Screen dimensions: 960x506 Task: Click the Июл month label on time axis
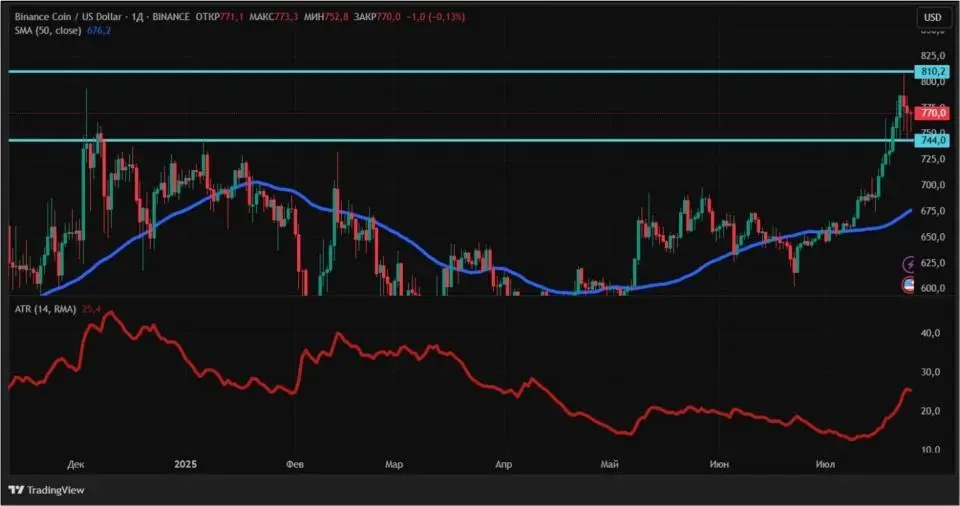point(825,464)
